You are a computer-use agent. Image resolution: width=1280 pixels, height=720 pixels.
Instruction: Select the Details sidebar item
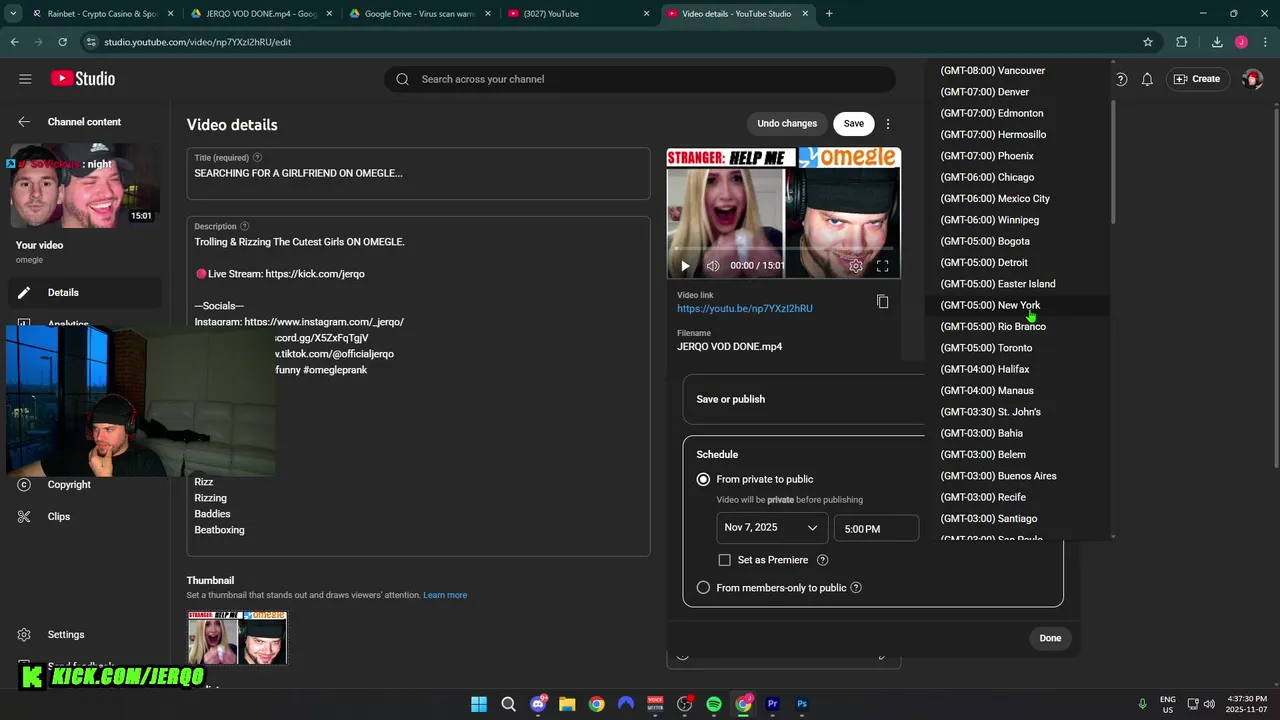pos(85,293)
